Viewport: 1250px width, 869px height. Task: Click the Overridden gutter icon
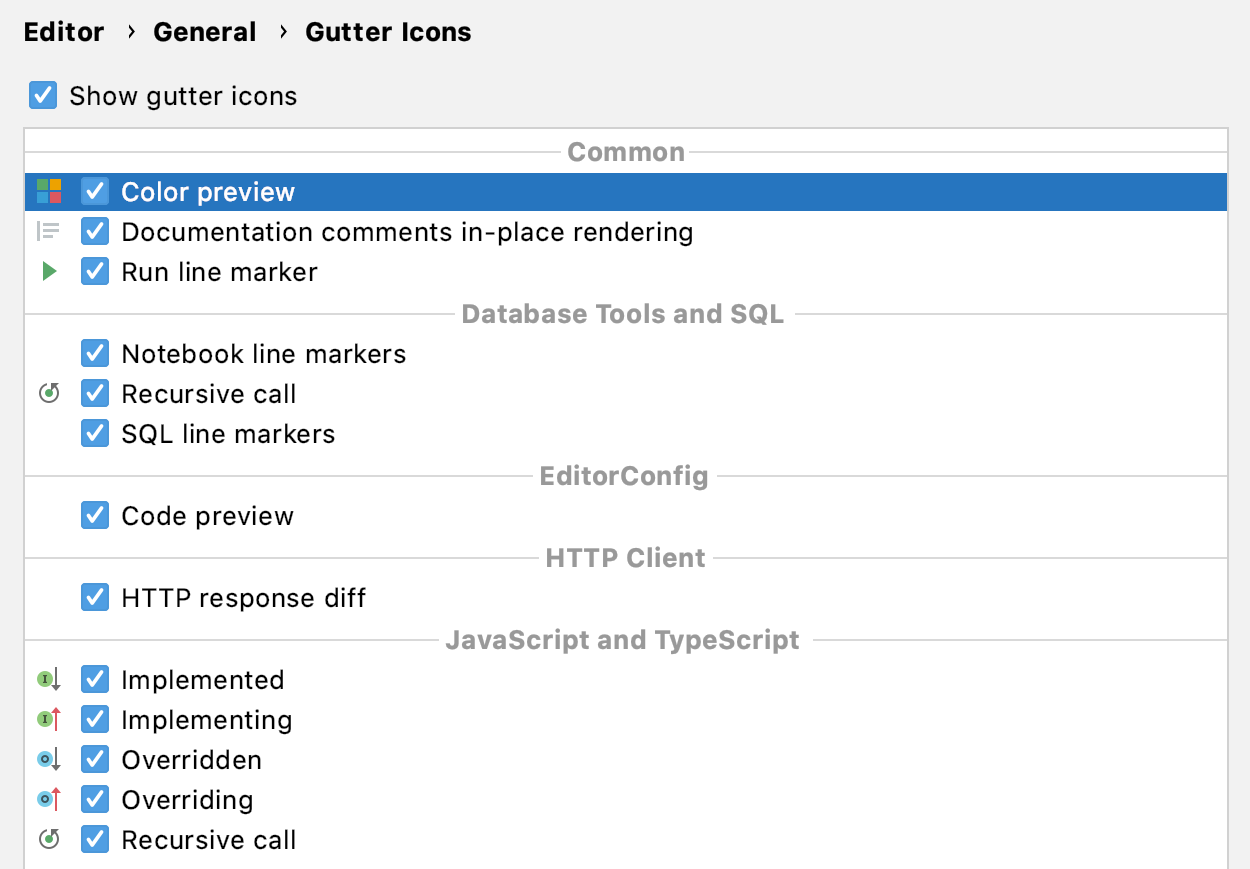coord(49,760)
